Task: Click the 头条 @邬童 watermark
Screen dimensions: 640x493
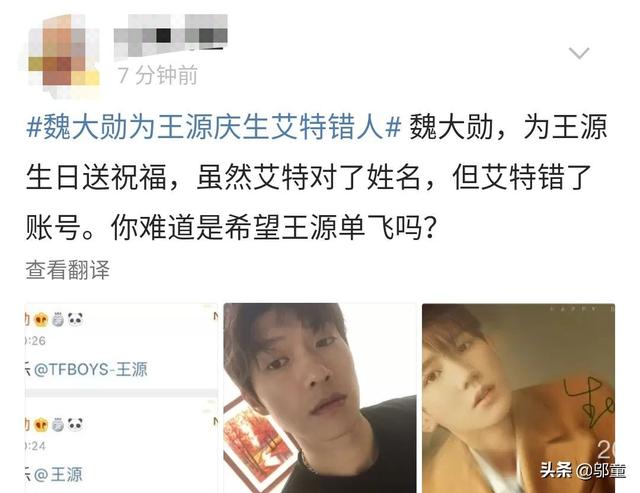Action: [583, 471]
